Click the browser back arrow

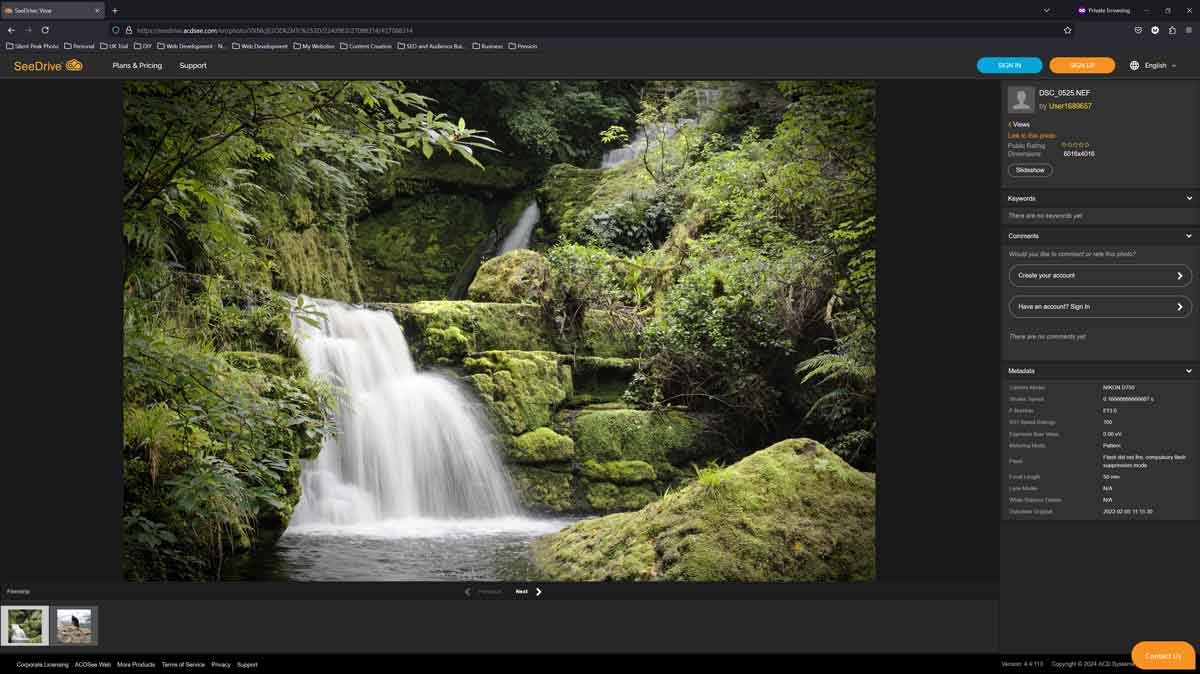click(10, 29)
